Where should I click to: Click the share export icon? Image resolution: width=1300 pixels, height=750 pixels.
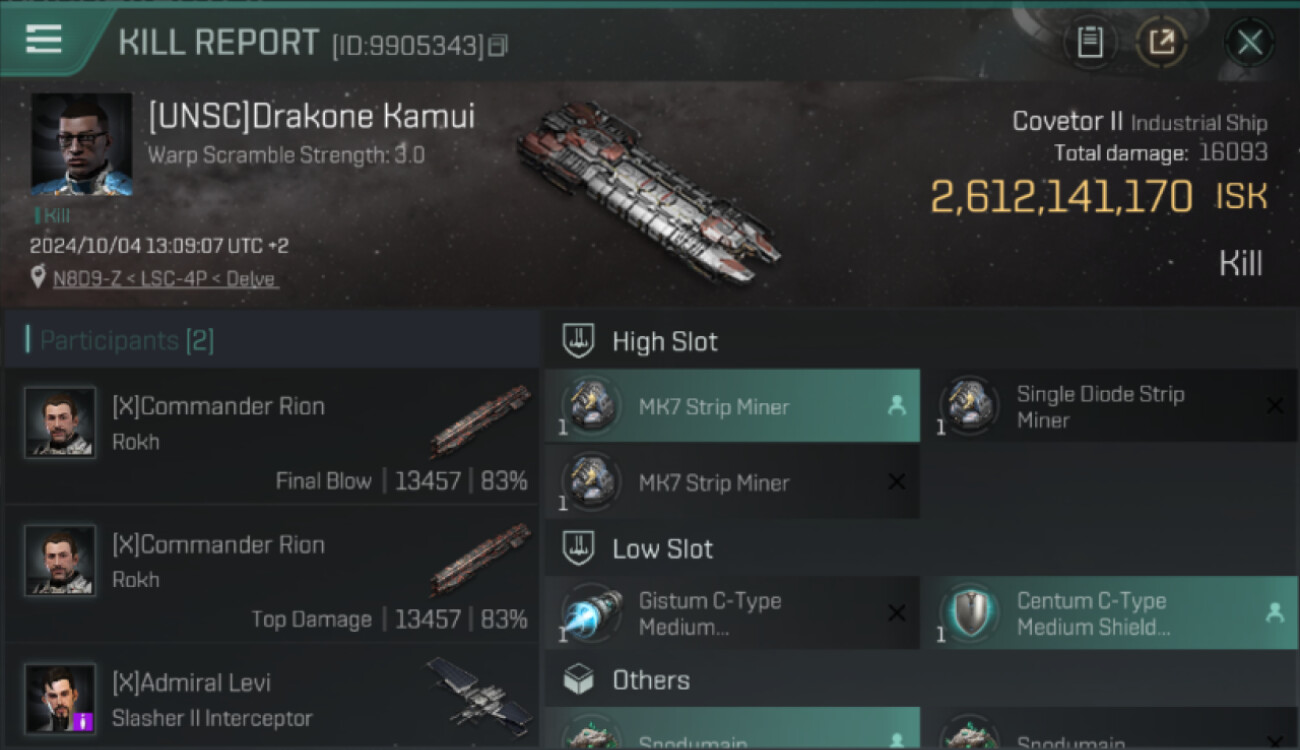point(1162,42)
